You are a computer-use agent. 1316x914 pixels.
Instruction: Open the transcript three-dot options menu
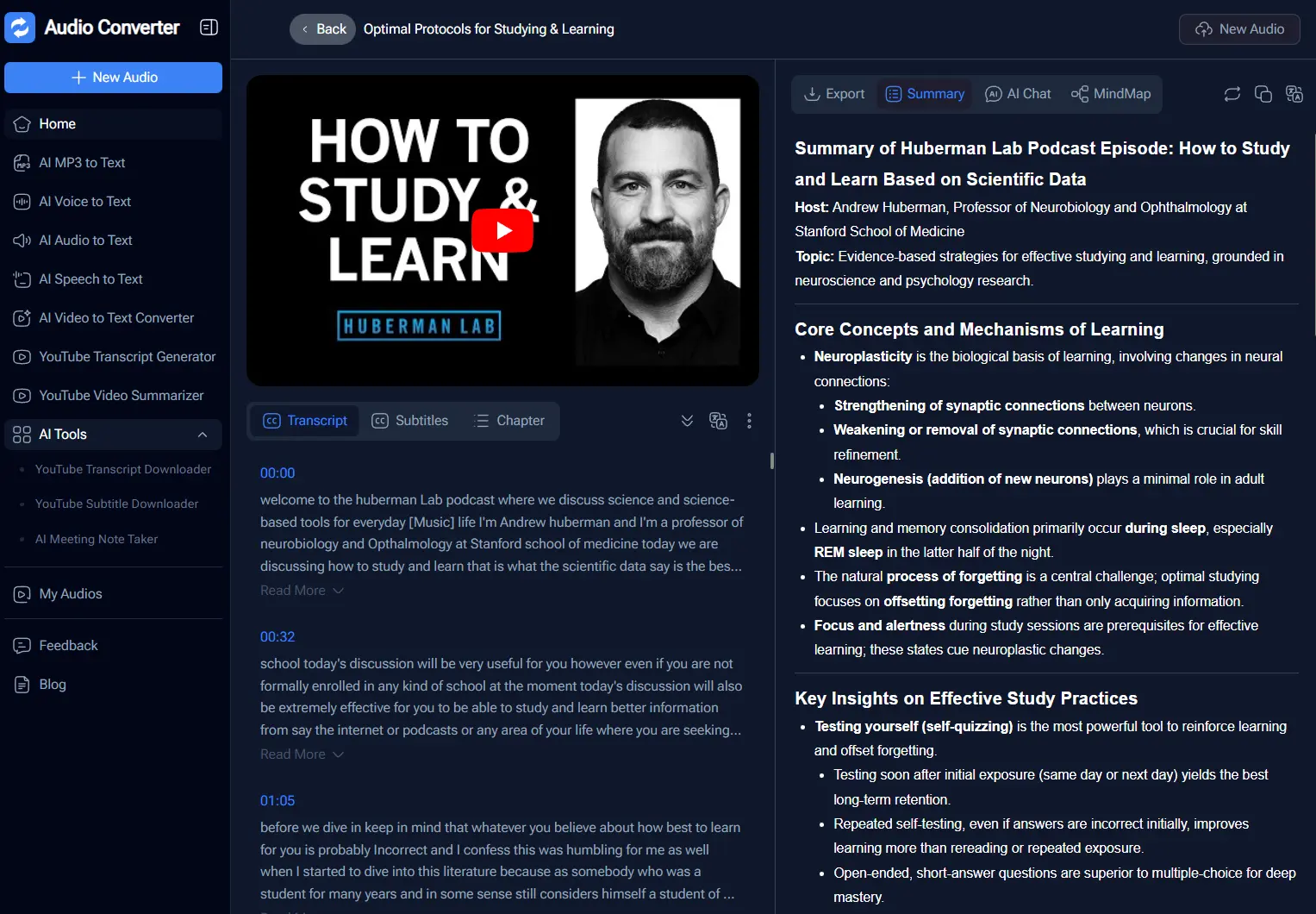click(x=749, y=421)
